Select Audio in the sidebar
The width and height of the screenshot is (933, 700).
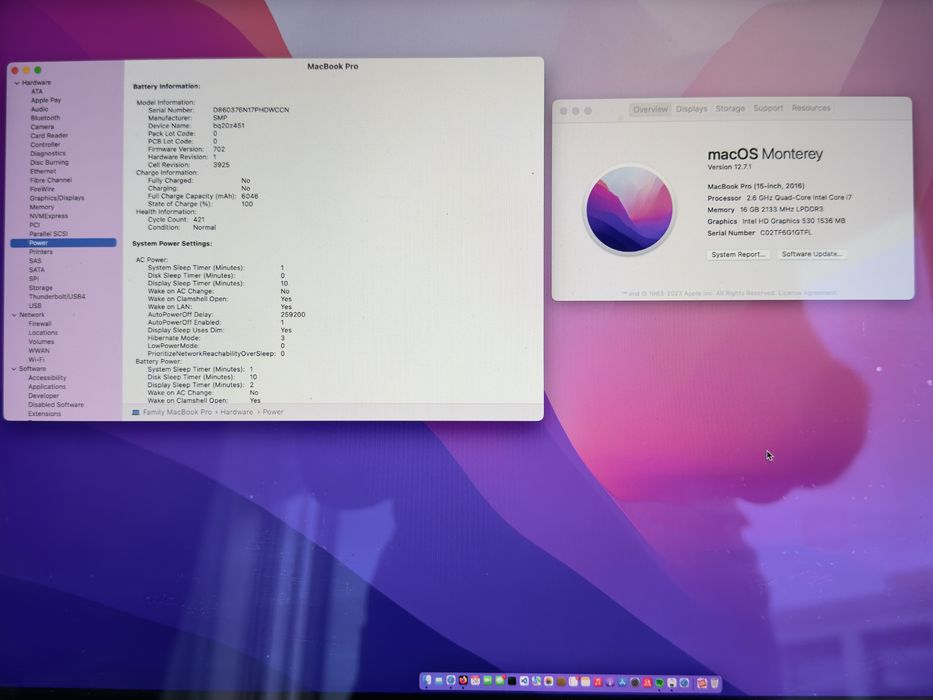pyautogui.click(x=39, y=110)
